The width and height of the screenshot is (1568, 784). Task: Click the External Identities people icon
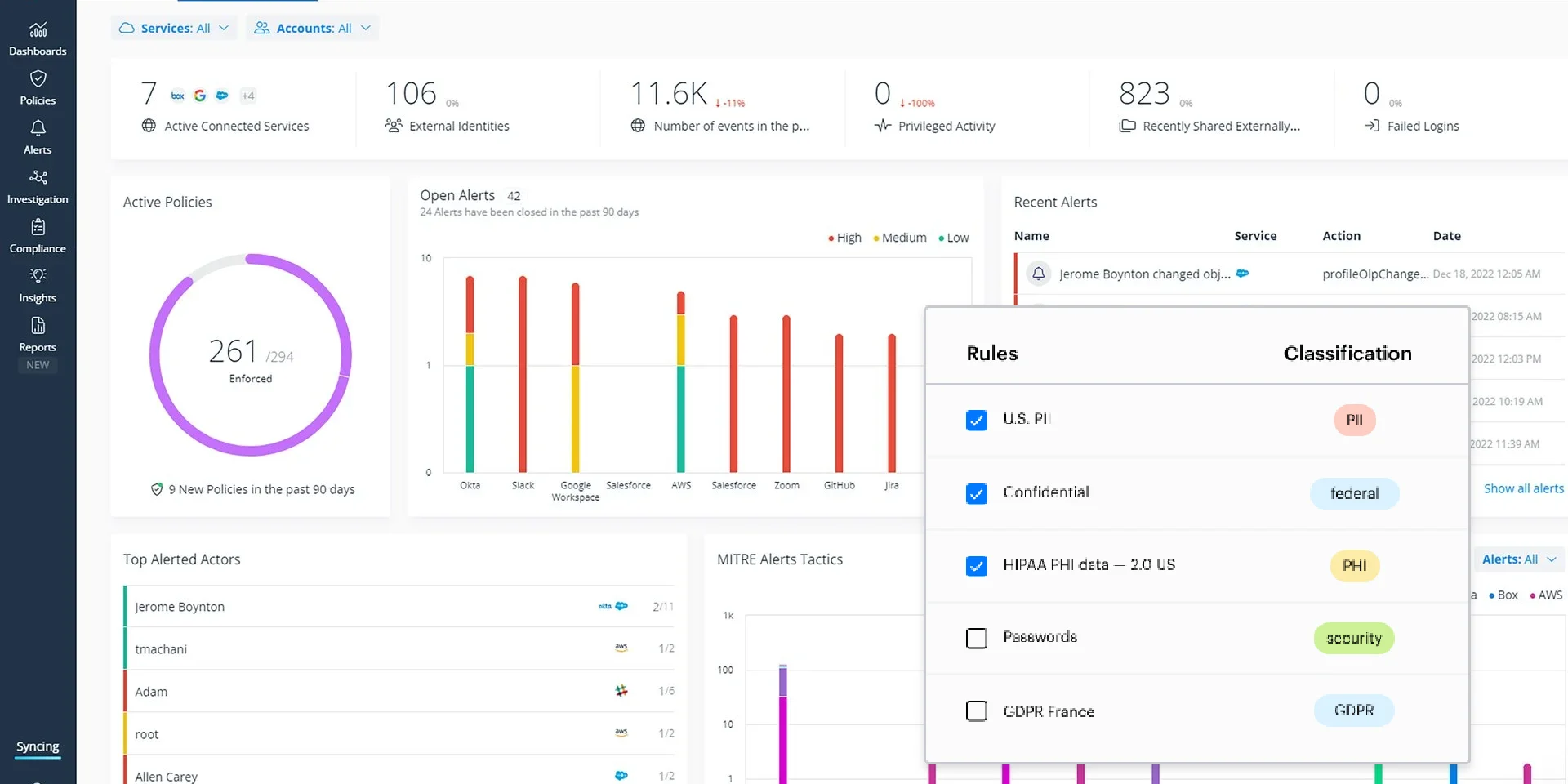pyautogui.click(x=394, y=126)
